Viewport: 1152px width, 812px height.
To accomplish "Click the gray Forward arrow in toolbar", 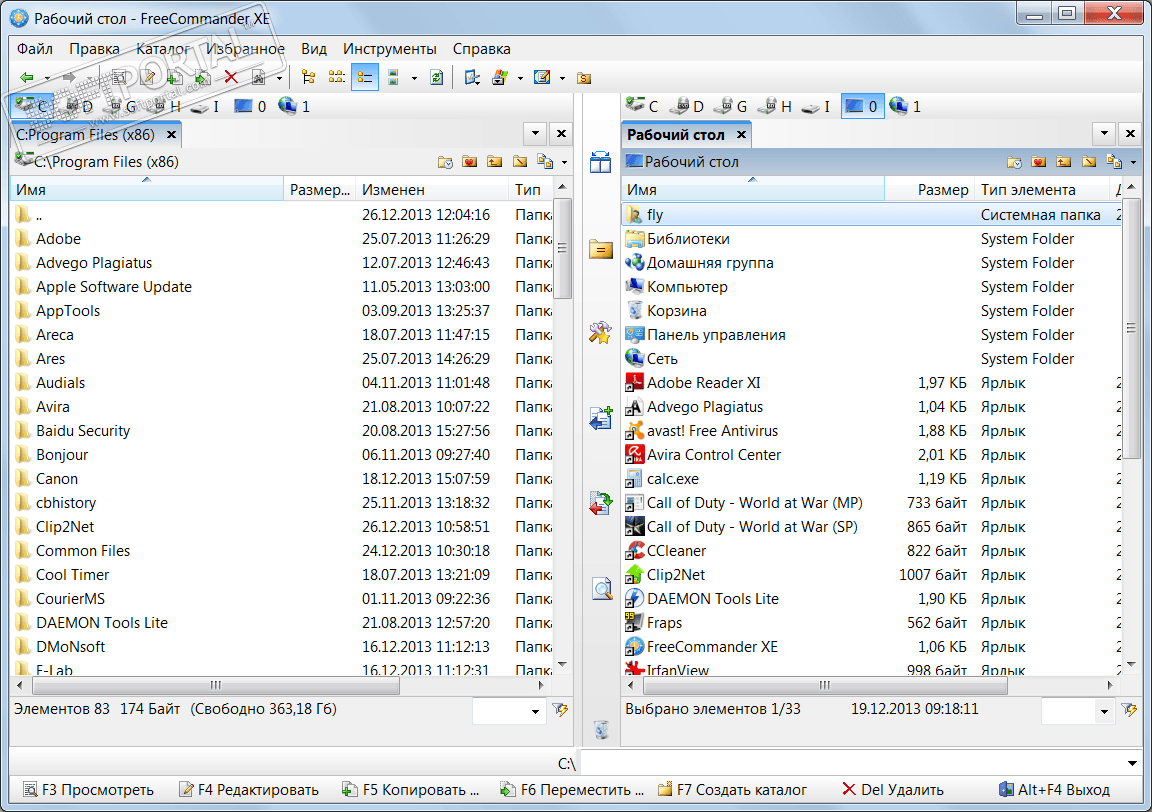I will pyautogui.click(x=69, y=77).
